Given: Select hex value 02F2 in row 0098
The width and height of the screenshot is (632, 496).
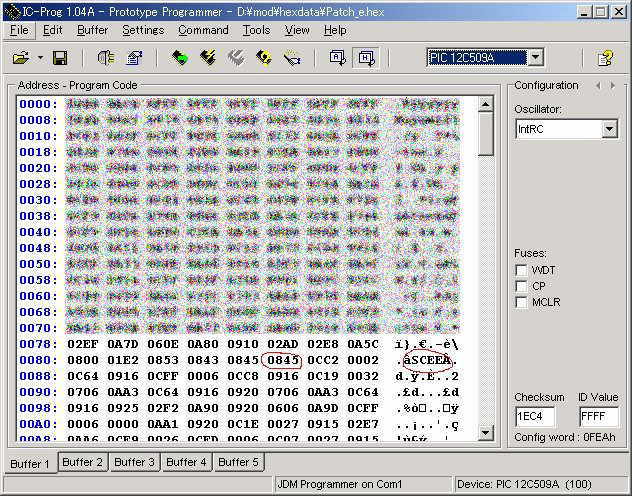Looking at the screenshot, I should pos(162,408).
